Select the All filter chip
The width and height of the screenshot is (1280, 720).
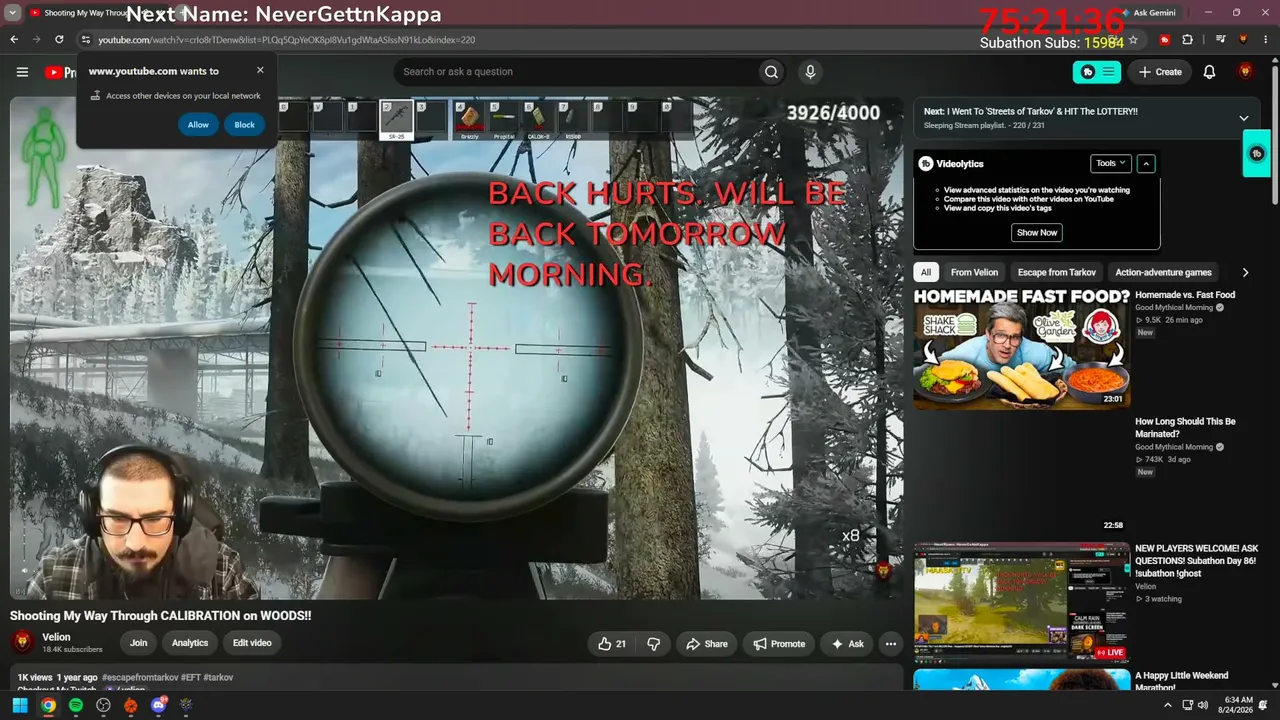click(x=926, y=272)
